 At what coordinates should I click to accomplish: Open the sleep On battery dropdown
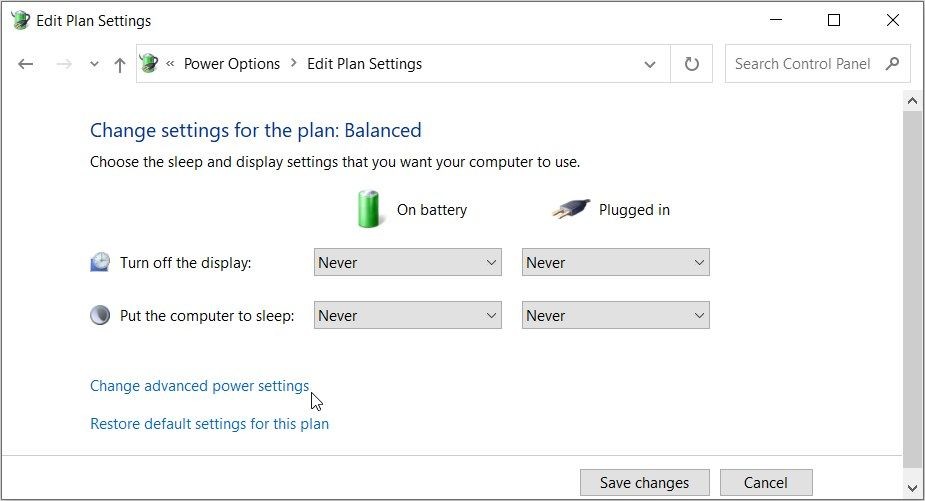click(408, 316)
